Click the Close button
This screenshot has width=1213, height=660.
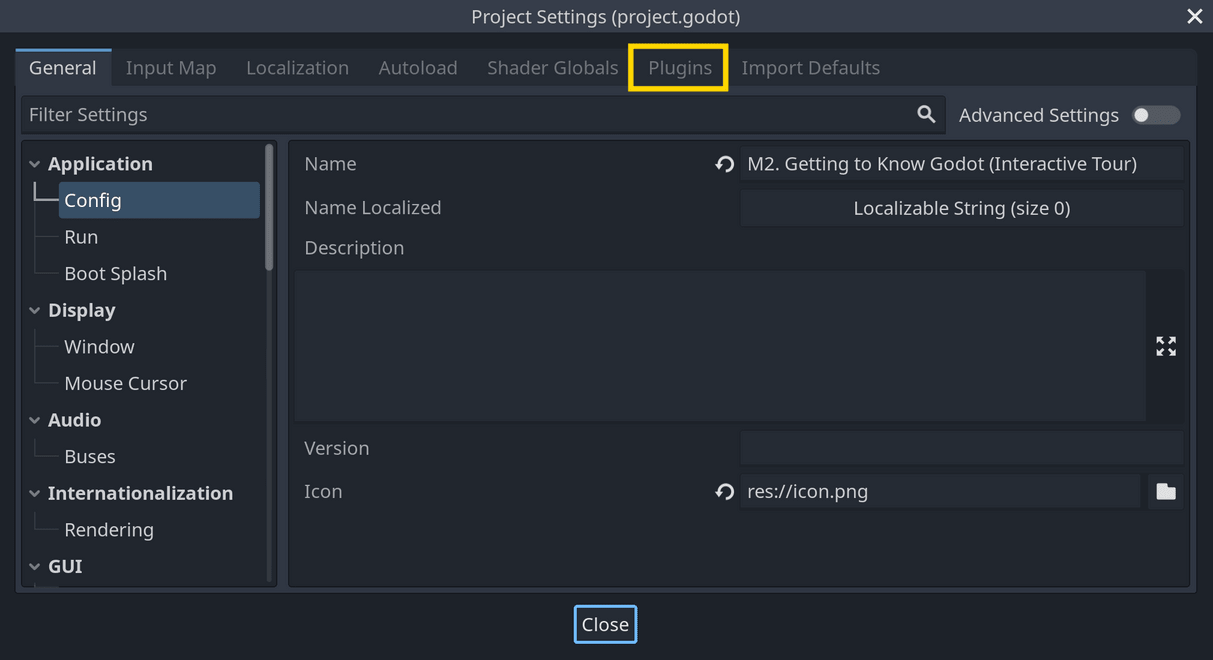pos(605,624)
